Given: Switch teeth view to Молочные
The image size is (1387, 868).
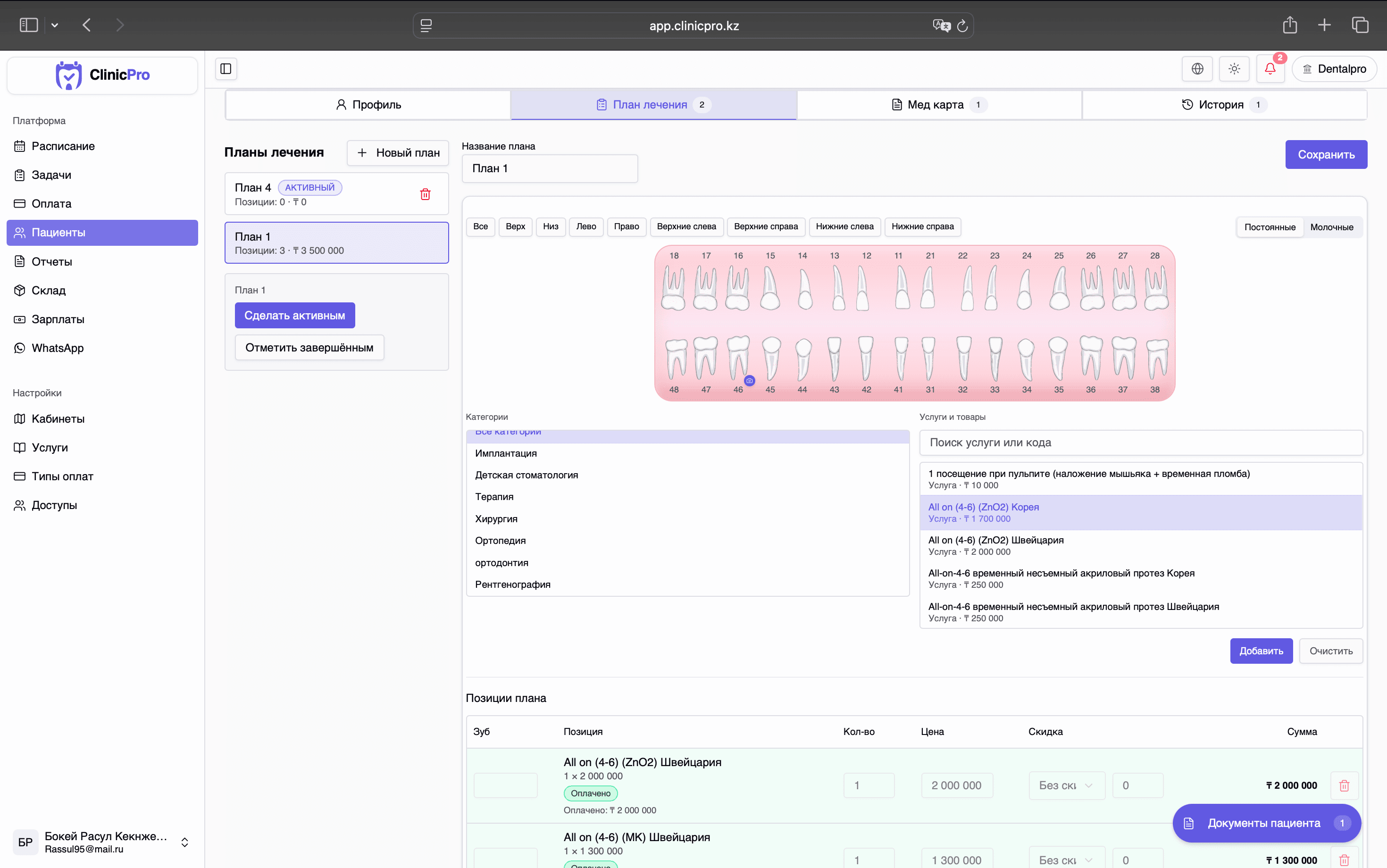Looking at the screenshot, I should tap(1332, 227).
